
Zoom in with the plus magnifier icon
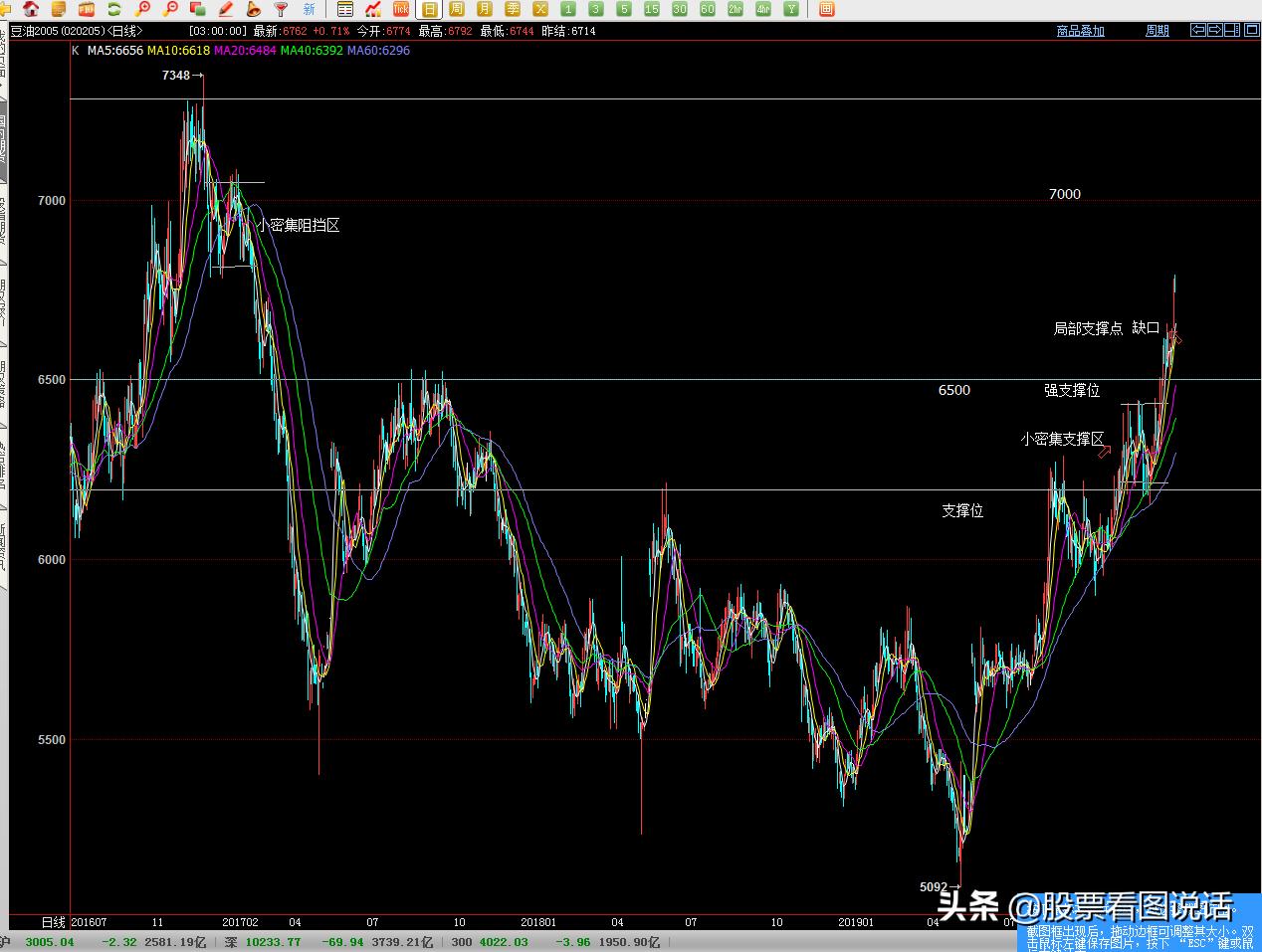click(x=142, y=9)
